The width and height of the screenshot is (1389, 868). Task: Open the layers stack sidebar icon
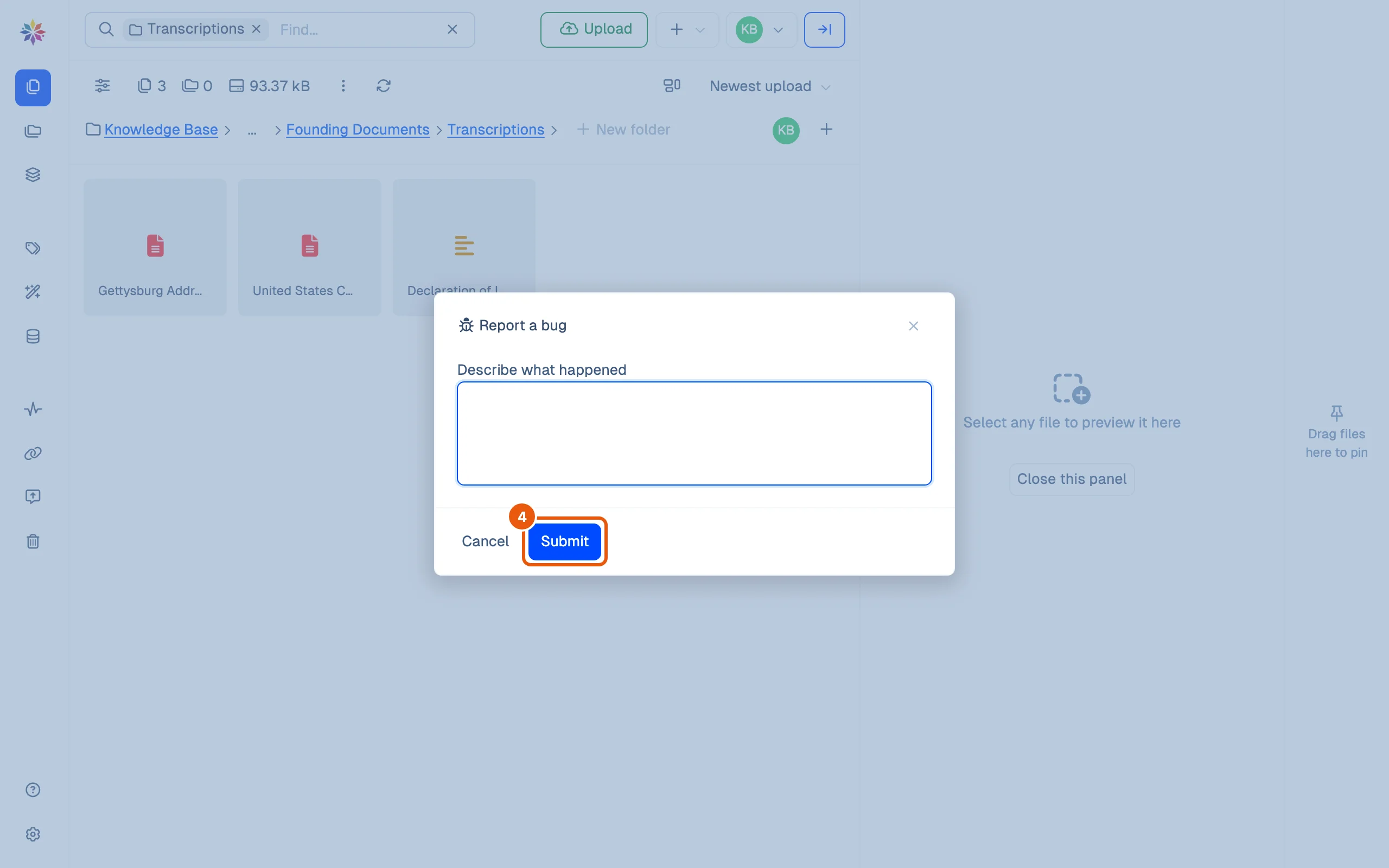point(33,175)
